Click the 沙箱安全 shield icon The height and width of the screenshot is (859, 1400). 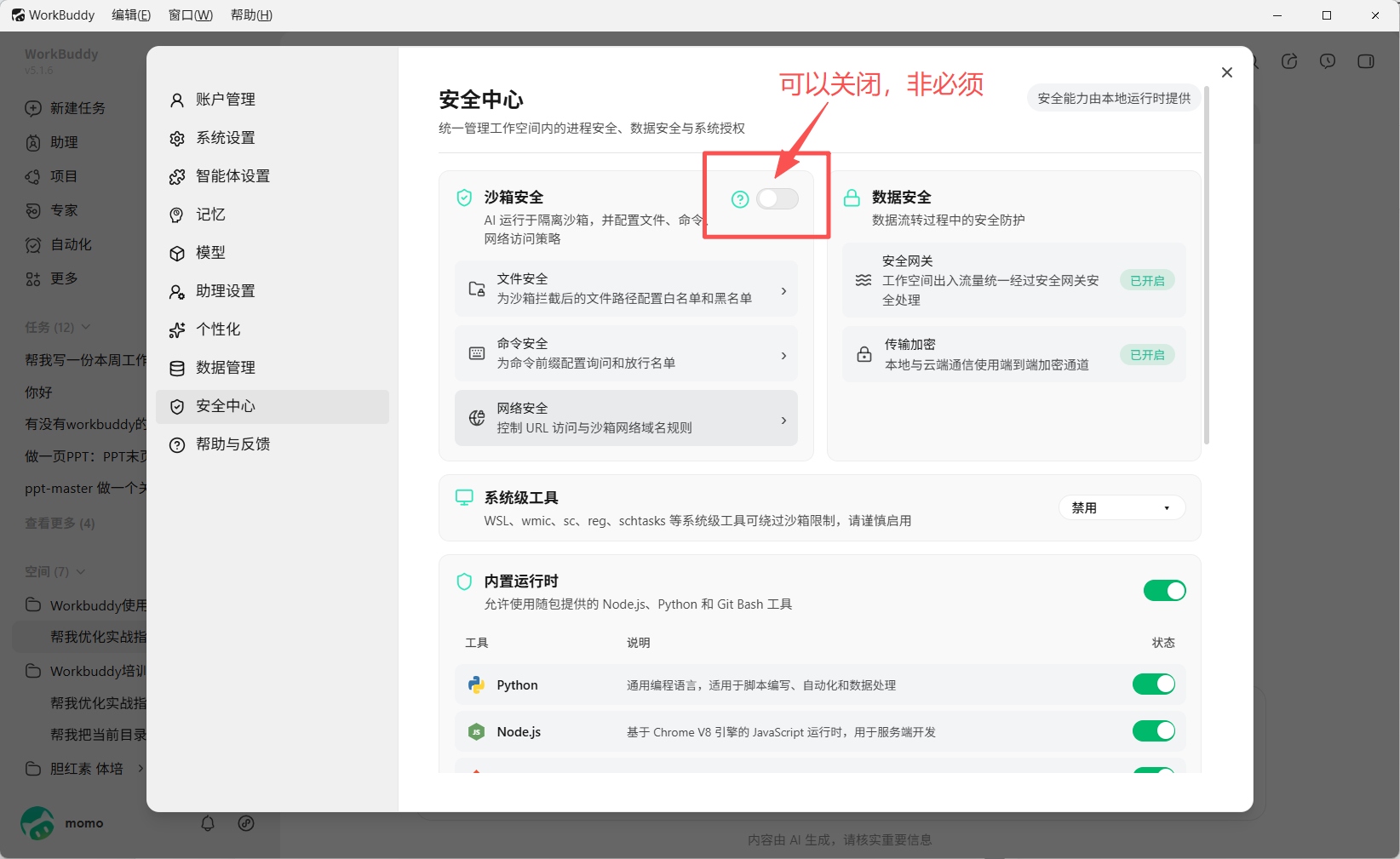[x=464, y=198]
